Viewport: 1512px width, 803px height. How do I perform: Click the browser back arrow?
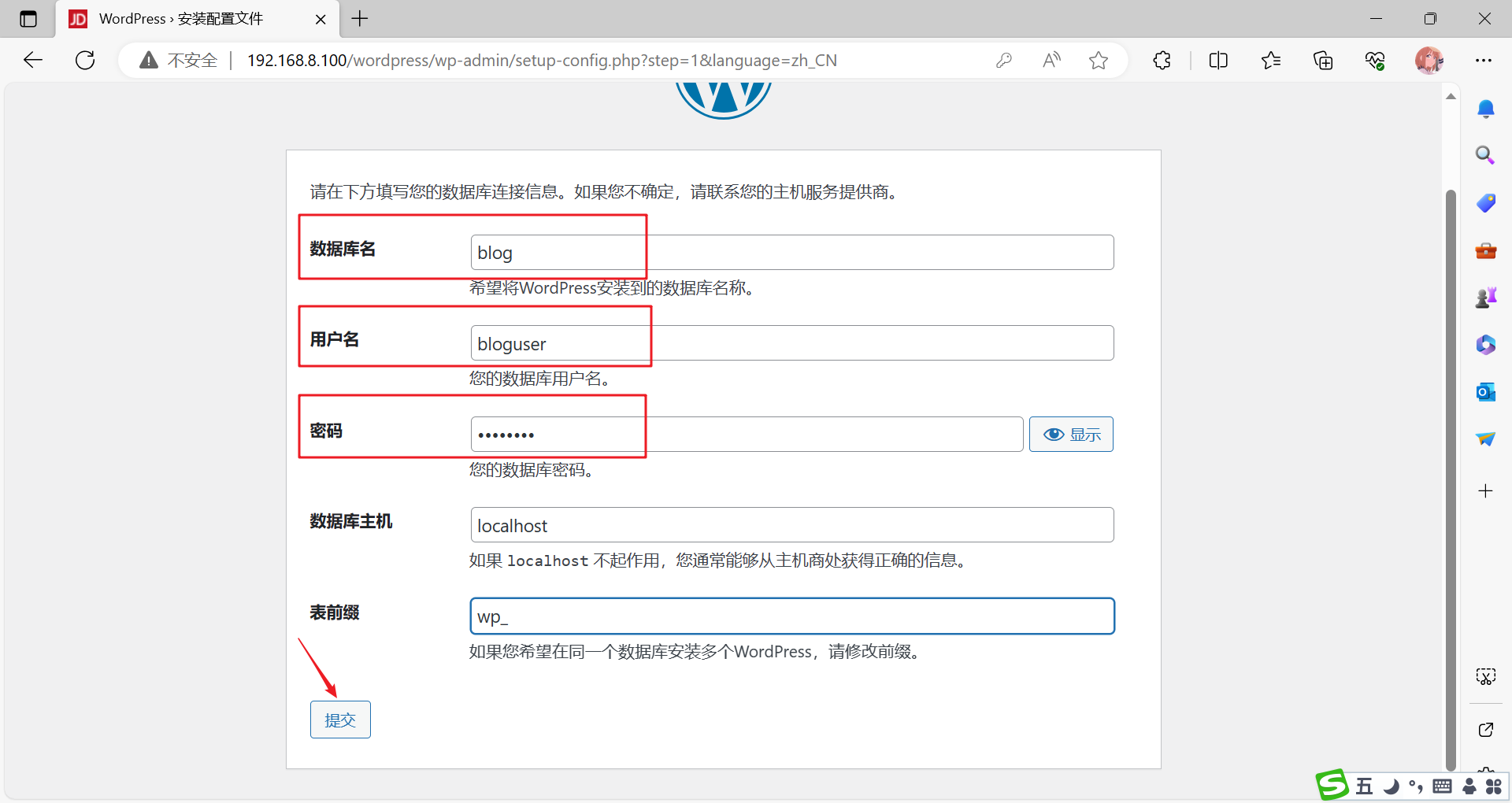33,60
